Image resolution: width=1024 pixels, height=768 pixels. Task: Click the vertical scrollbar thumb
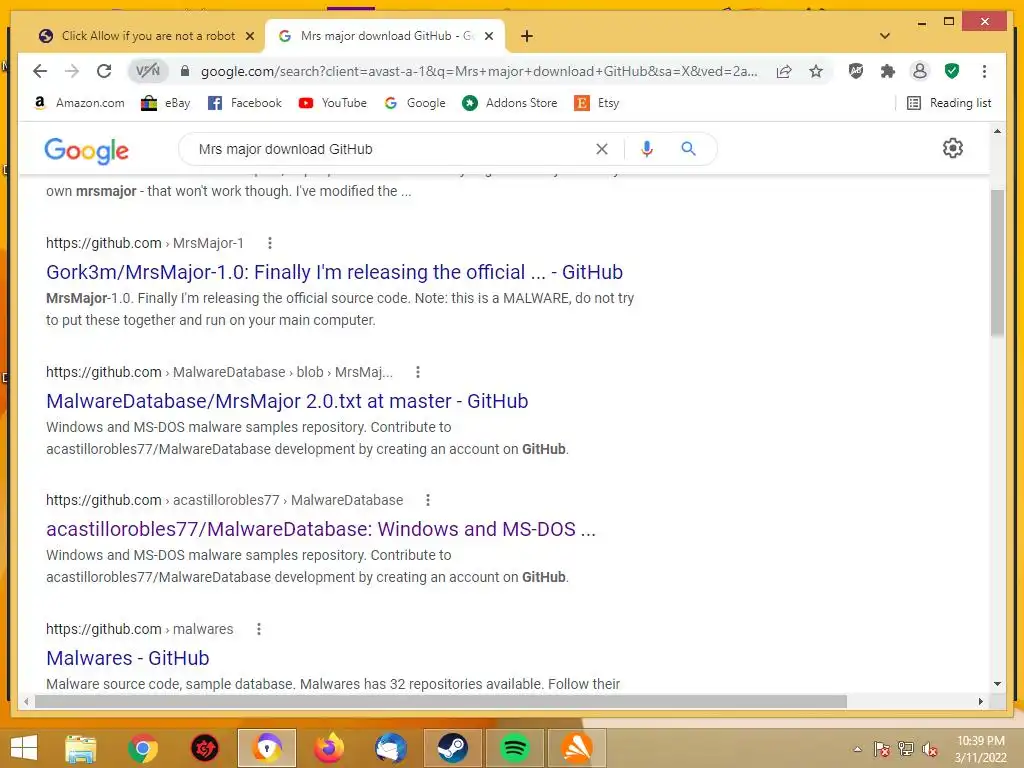997,263
